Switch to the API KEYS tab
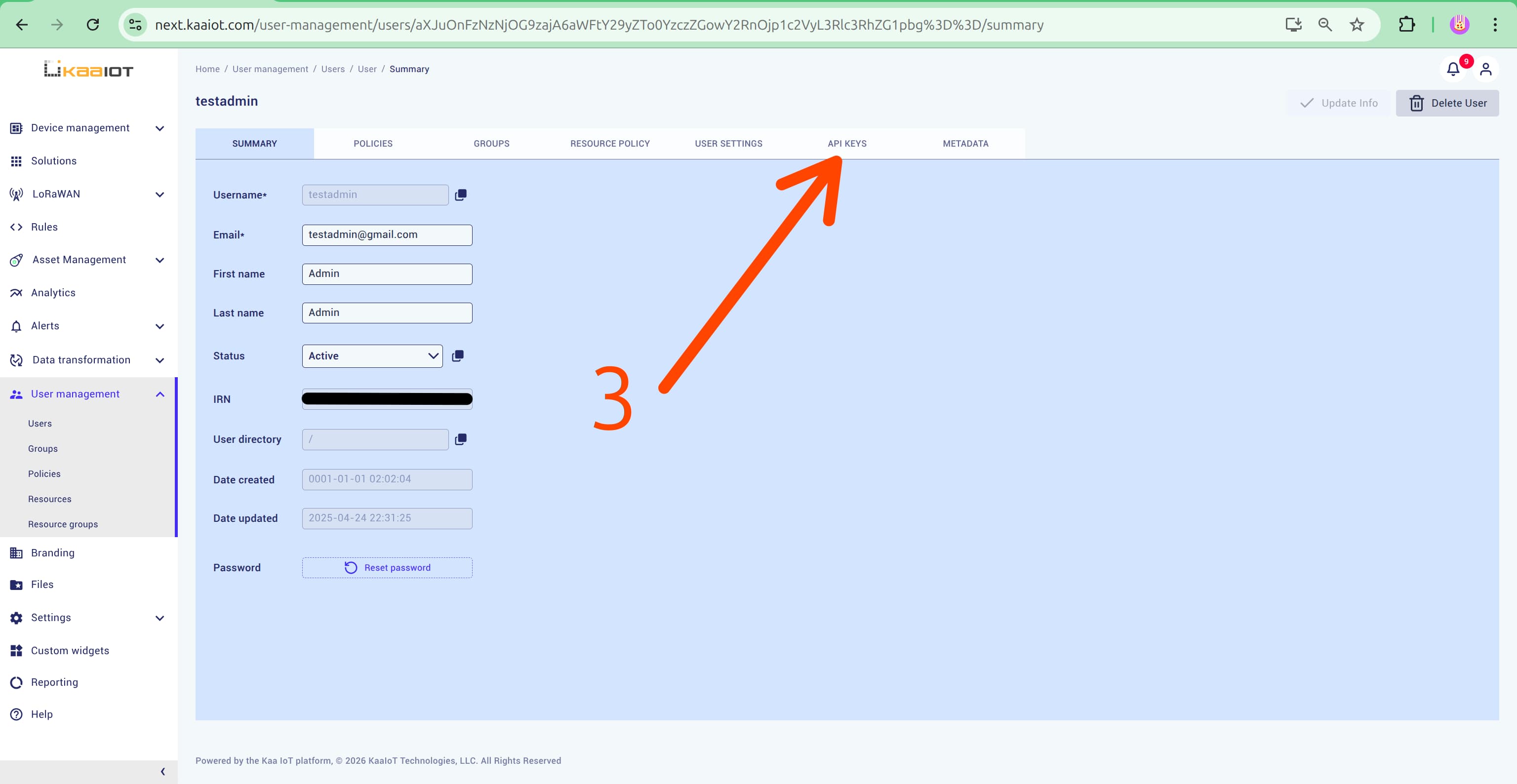1517x784 pixels. pos(847,143)
